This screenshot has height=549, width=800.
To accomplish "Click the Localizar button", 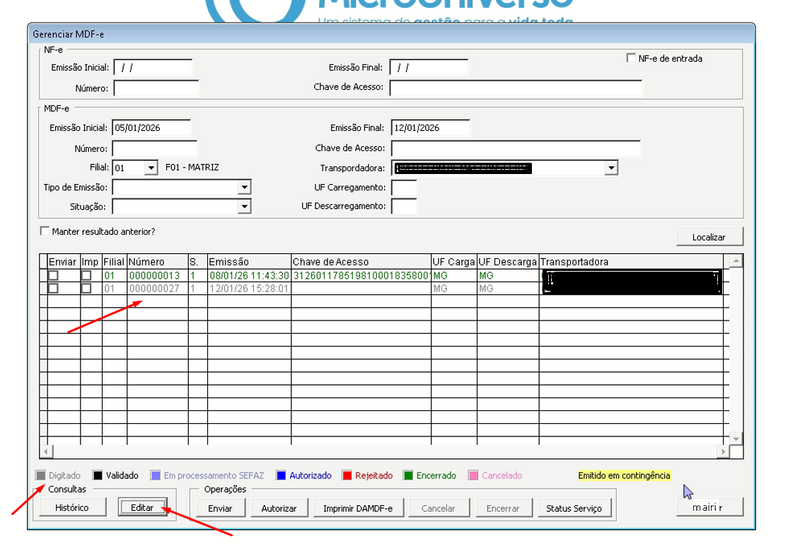I will click(709, 237).
